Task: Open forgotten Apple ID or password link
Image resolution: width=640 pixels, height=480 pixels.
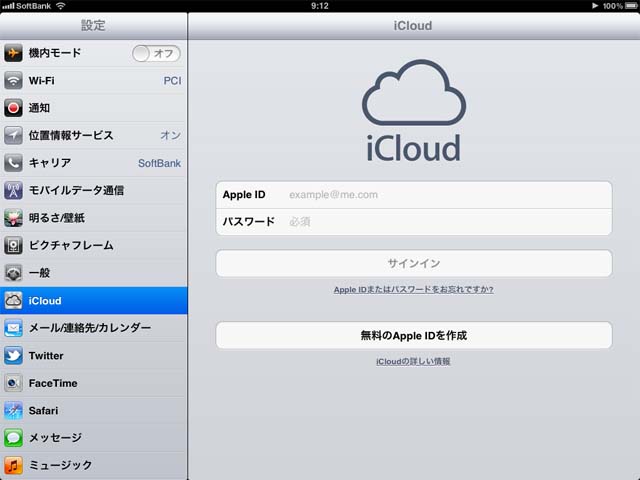Action: [x=413, y=289]
